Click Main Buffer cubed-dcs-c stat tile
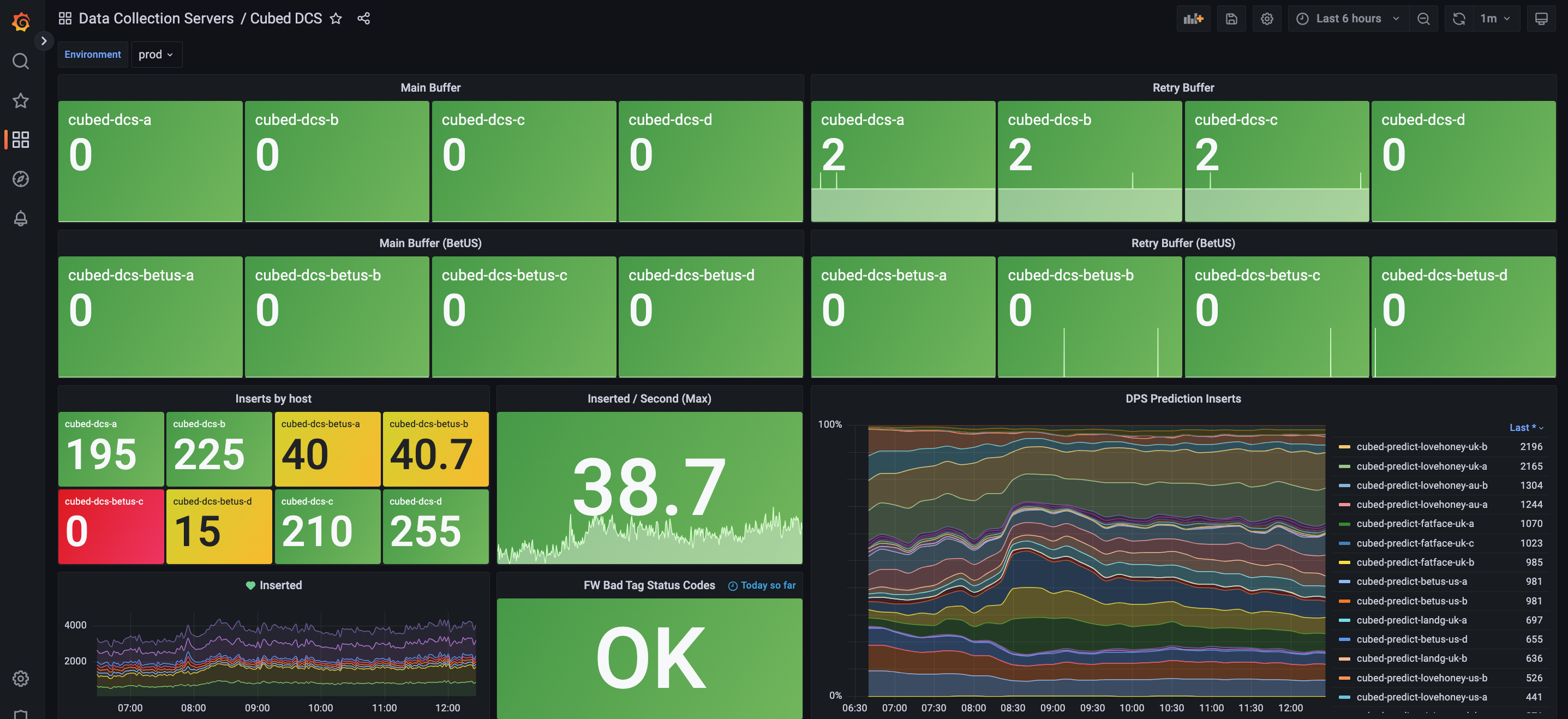The width and height of the screenshot is (1568, 719). click(523, 161)
